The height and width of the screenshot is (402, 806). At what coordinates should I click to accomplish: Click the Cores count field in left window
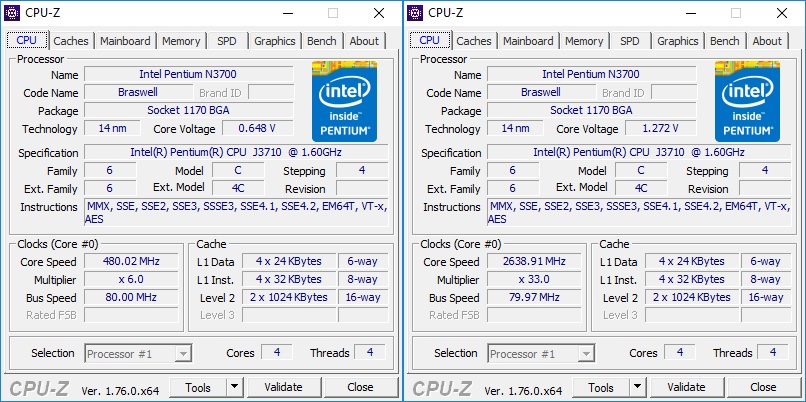(x=277, y=353)
